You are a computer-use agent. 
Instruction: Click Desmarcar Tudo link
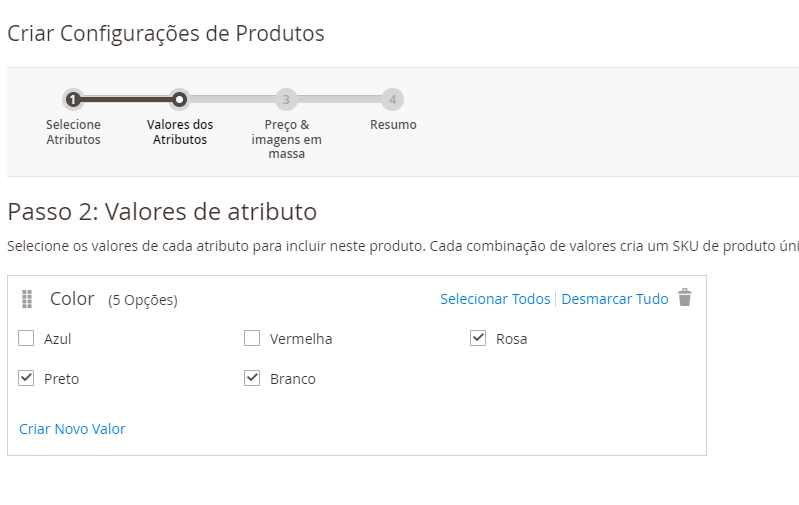[615, 299]
